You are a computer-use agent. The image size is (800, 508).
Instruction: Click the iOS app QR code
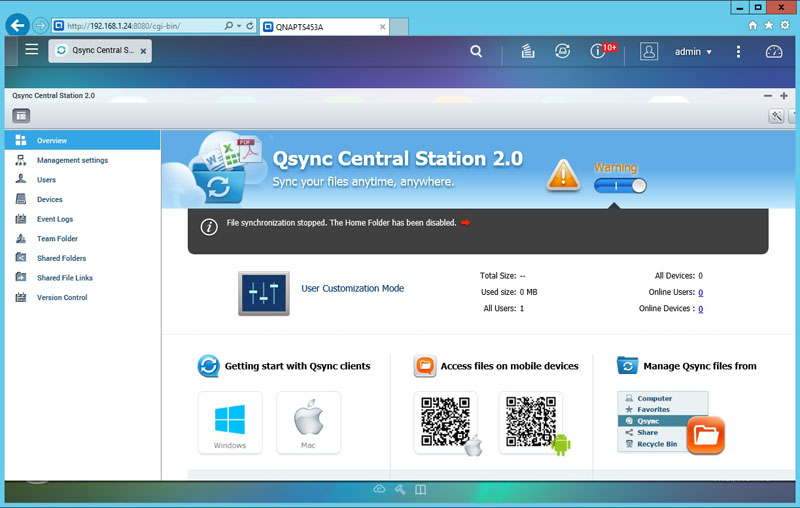(446, 422)
